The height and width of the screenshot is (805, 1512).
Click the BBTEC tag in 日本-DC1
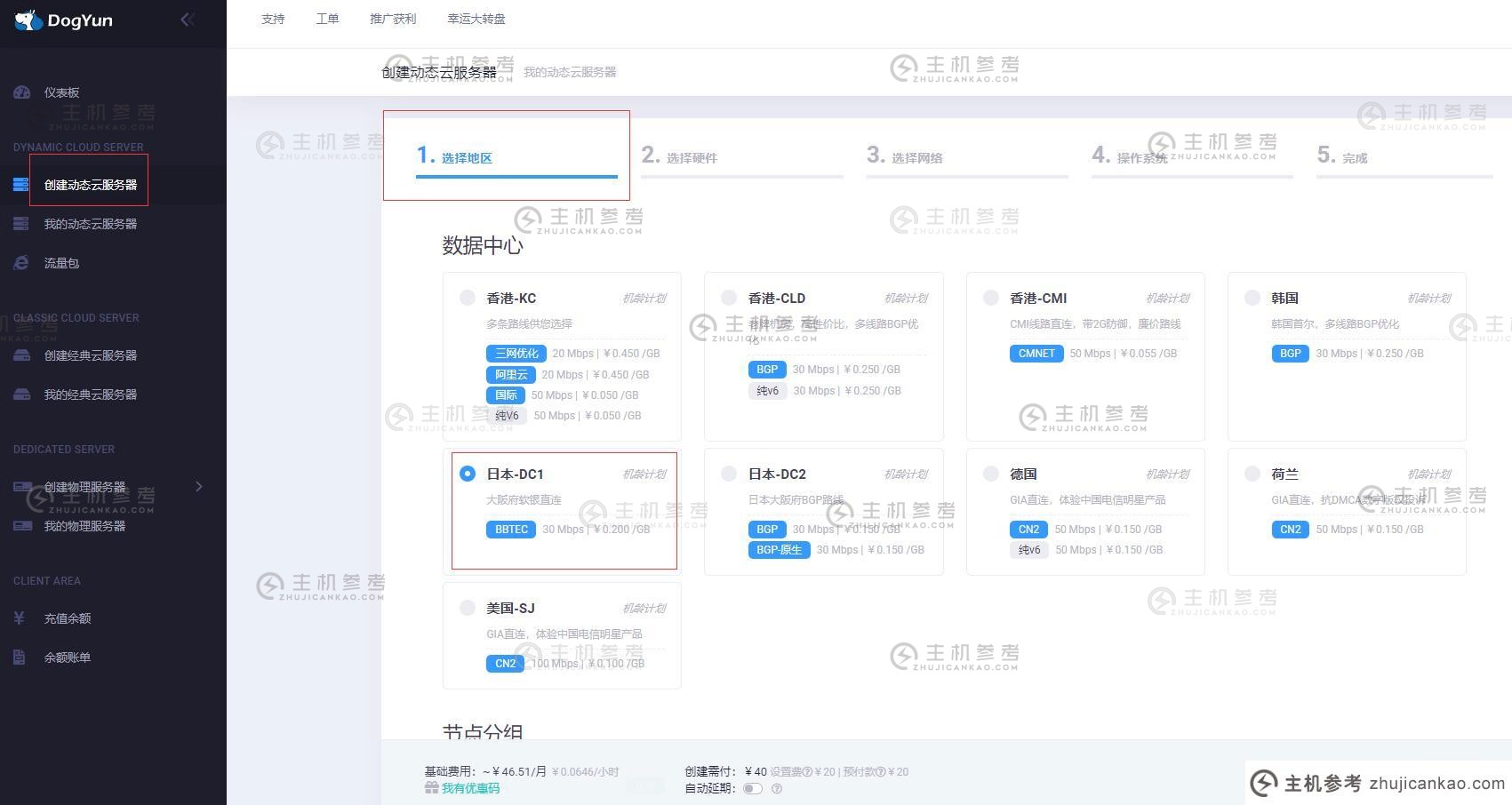tap(511, 530)
